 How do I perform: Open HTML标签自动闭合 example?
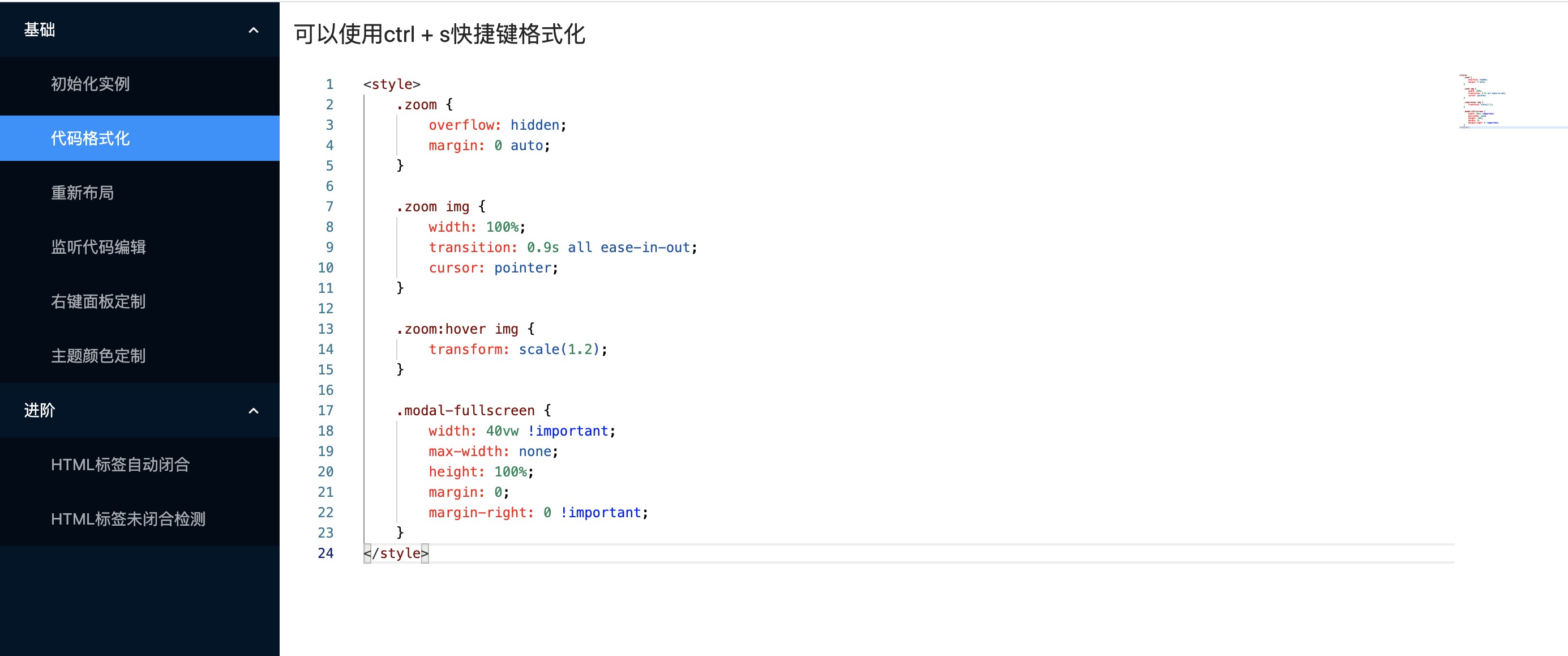[120, 465]
